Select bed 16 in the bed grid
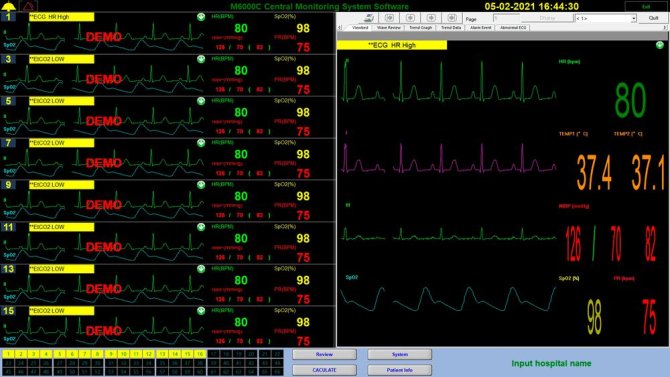 (x=200, y=354)
